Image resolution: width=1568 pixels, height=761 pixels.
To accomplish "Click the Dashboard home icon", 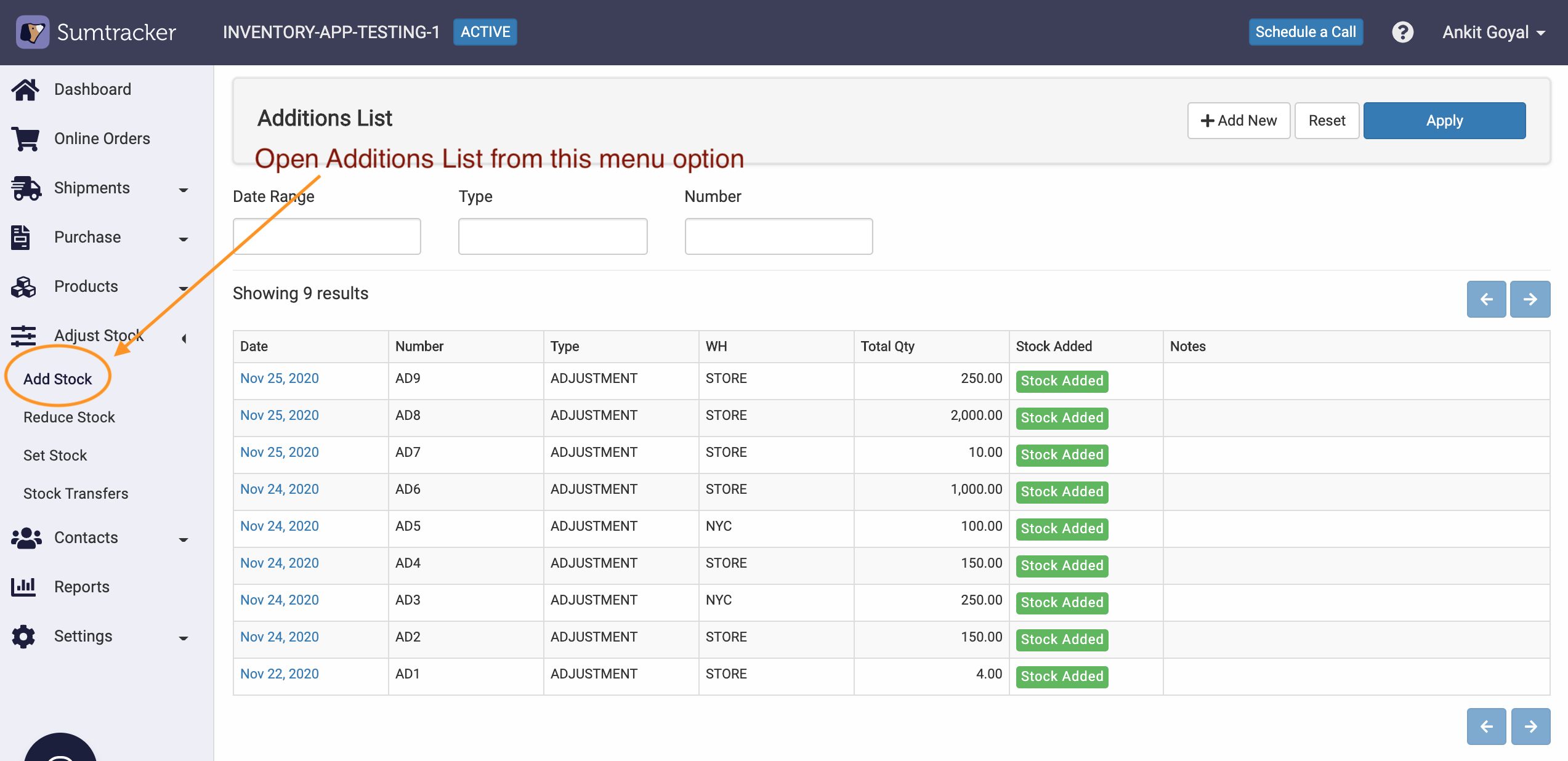I will (x=25, y=90).
